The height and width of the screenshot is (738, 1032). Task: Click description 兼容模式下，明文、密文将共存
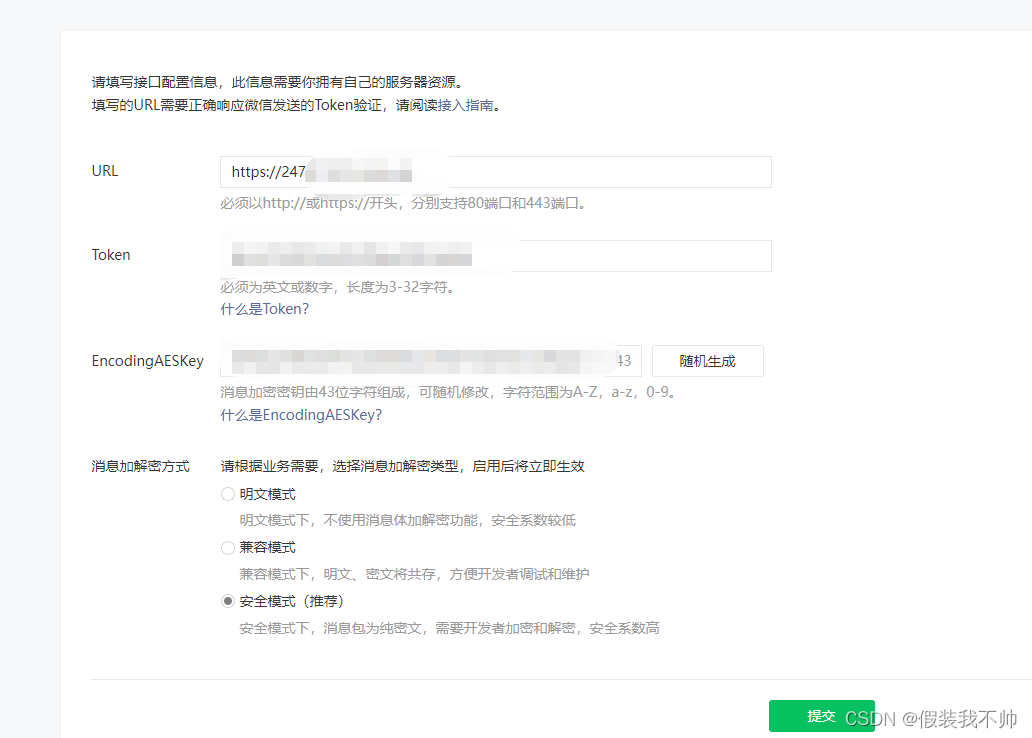point(414,574)
